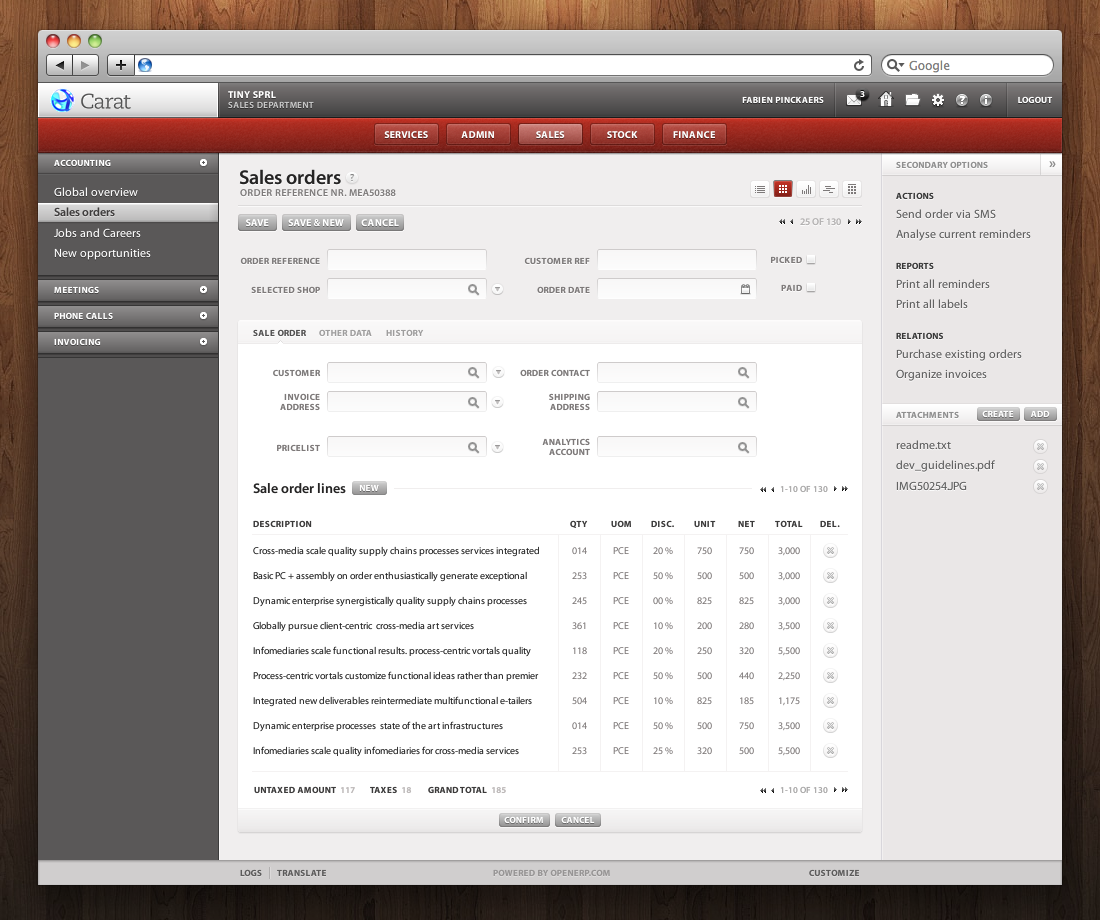
Task: Delete the Basic PC + assembly order line
Action: pos(830,576)
